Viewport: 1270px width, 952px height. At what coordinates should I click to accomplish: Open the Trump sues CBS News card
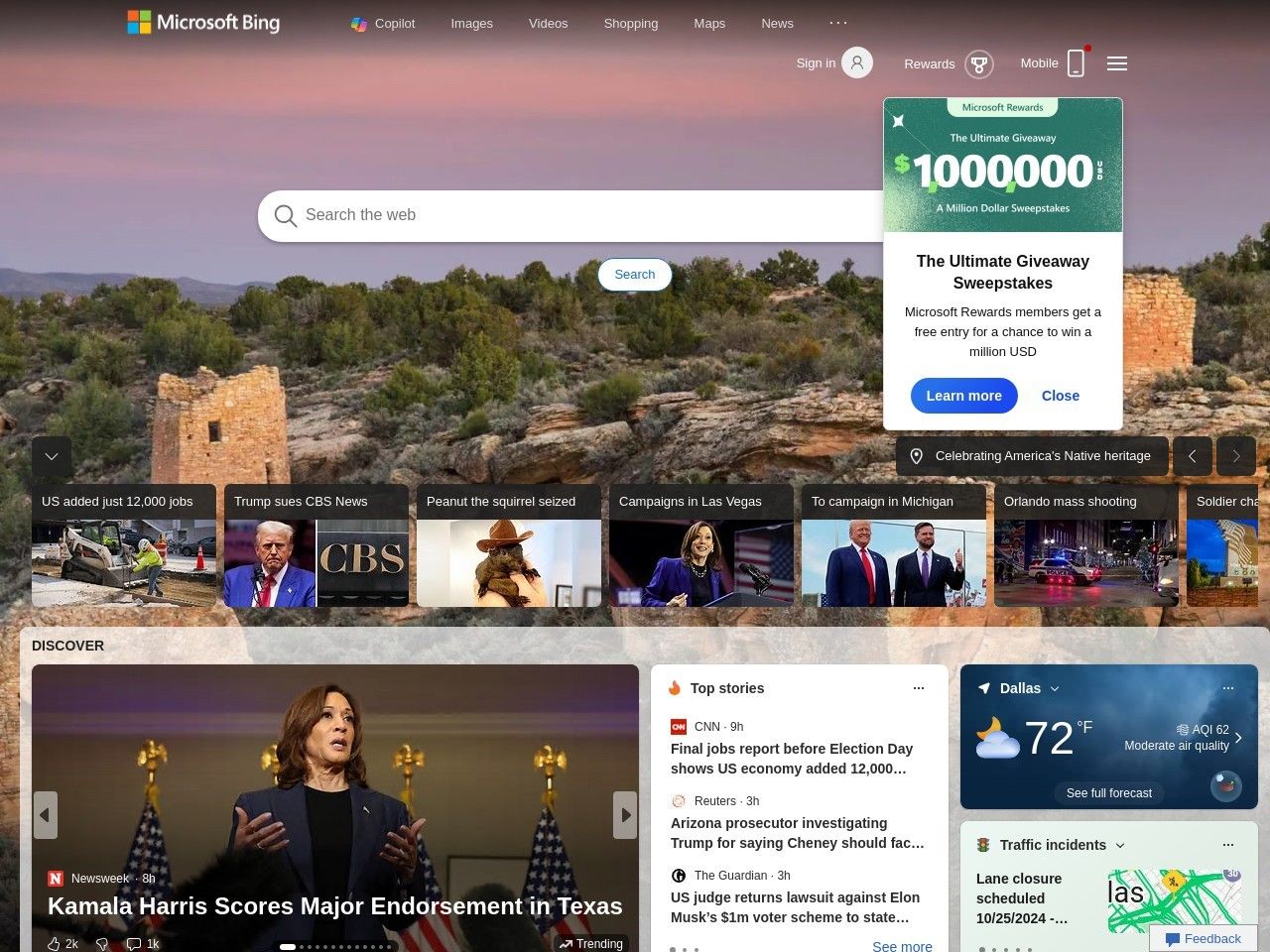[317, 545]
